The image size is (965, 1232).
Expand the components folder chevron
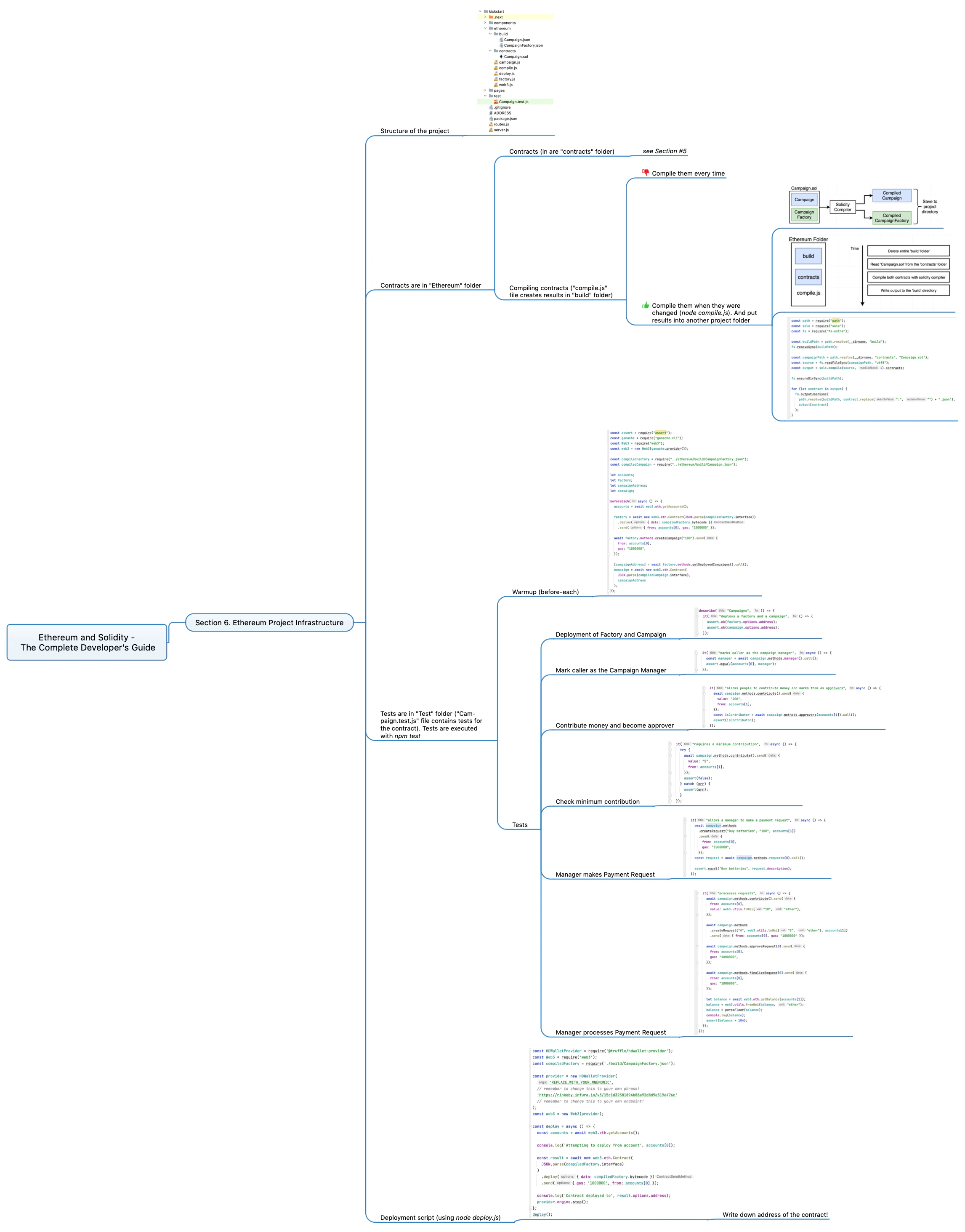485,23
